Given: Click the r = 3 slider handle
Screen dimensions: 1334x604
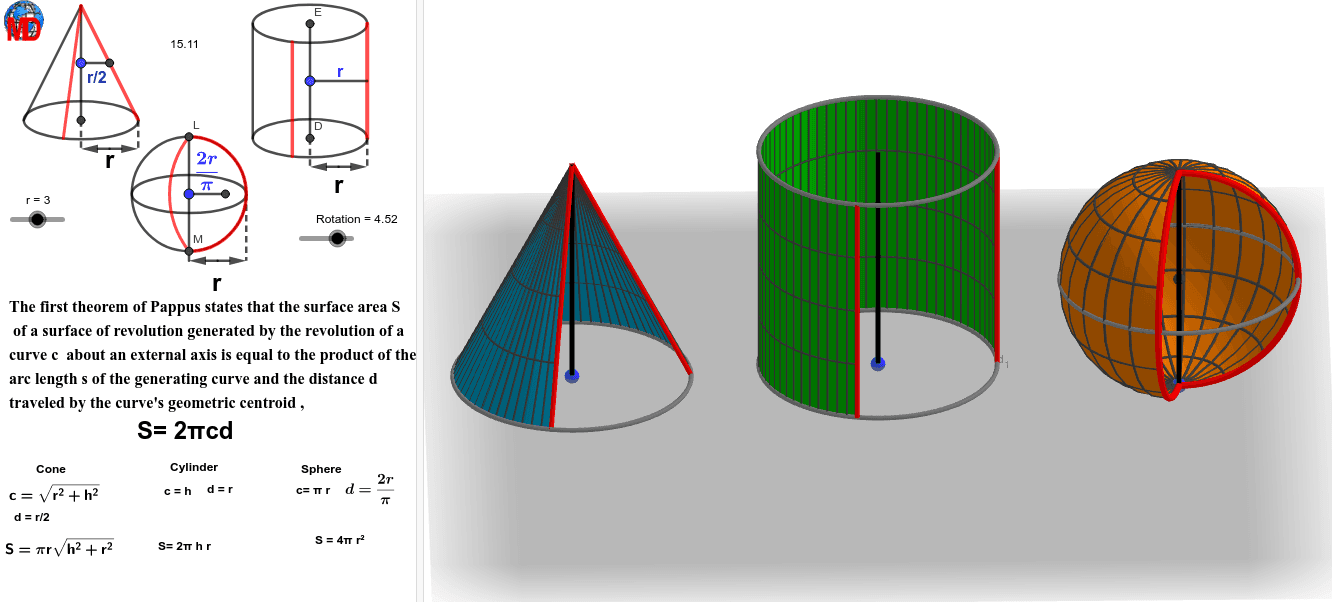Looking at the screenshot, I should pyautogui.click(x=38, y=219).
